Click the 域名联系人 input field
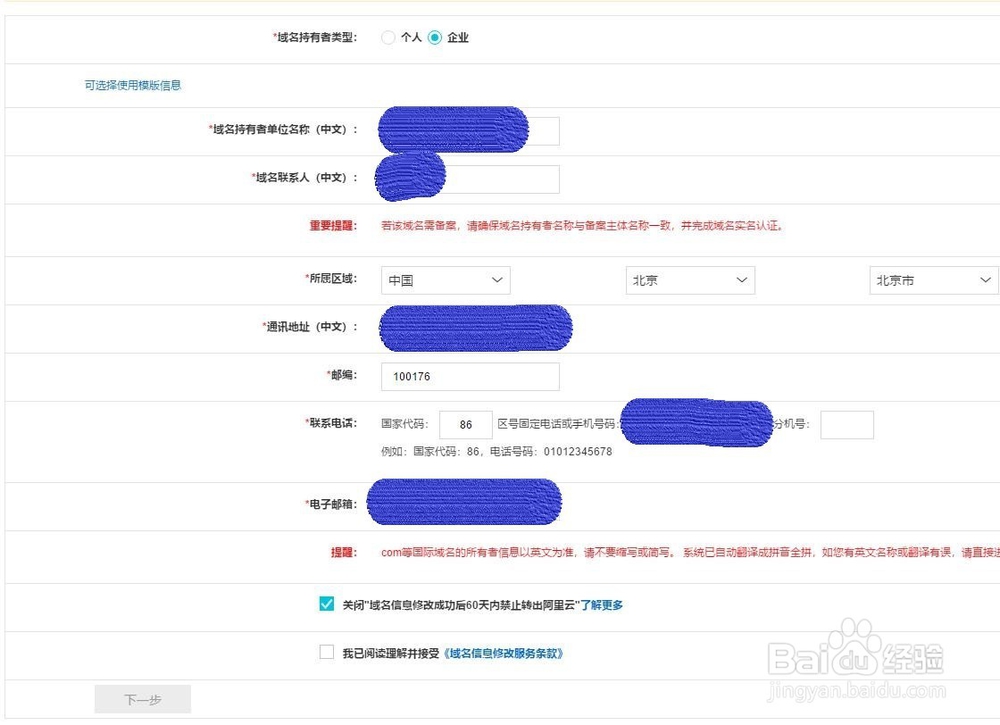The image size is (1000, 725). tap(470, 179)
